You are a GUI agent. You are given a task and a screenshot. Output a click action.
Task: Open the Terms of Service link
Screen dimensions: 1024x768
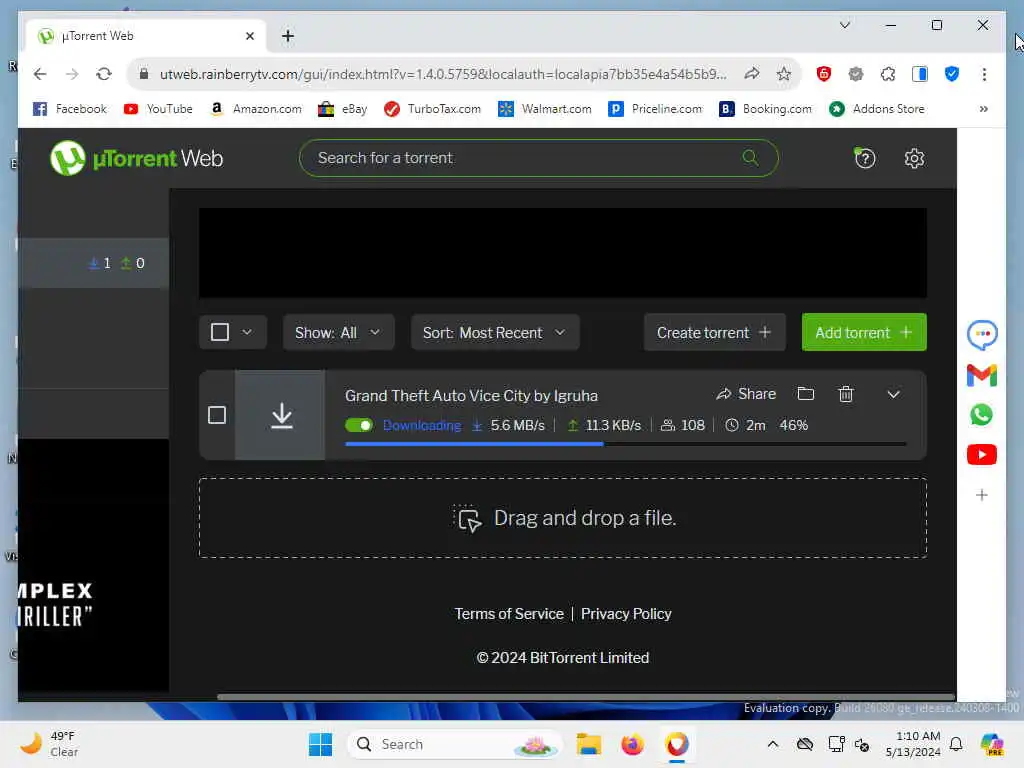click(509, 614)
